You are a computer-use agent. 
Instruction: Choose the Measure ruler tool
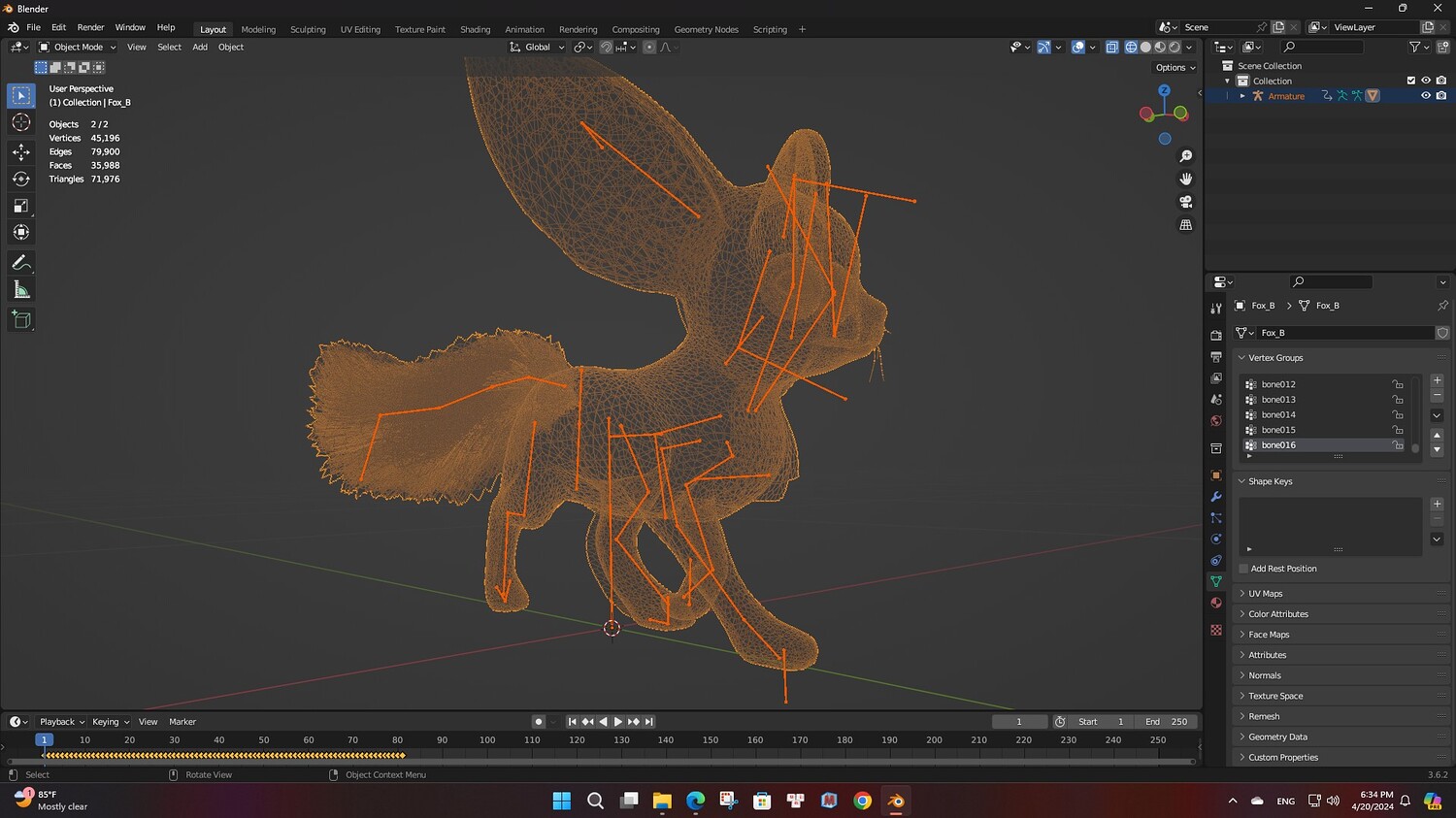[21, 290]
